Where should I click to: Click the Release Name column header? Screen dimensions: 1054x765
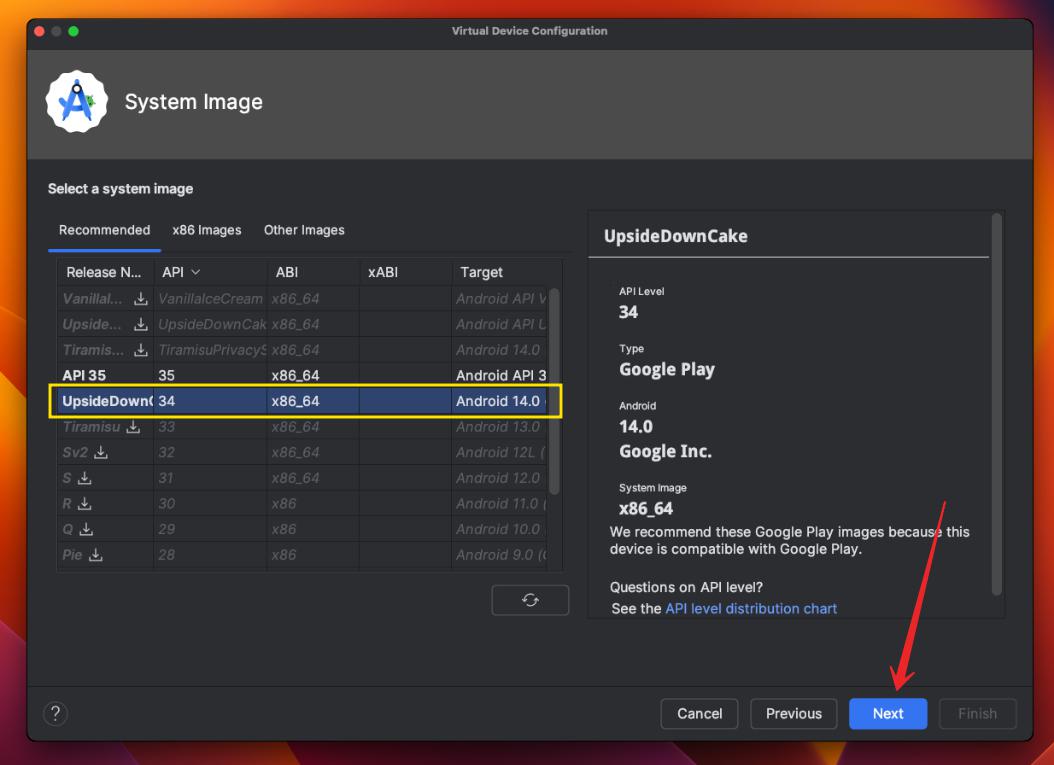[104, 272]
